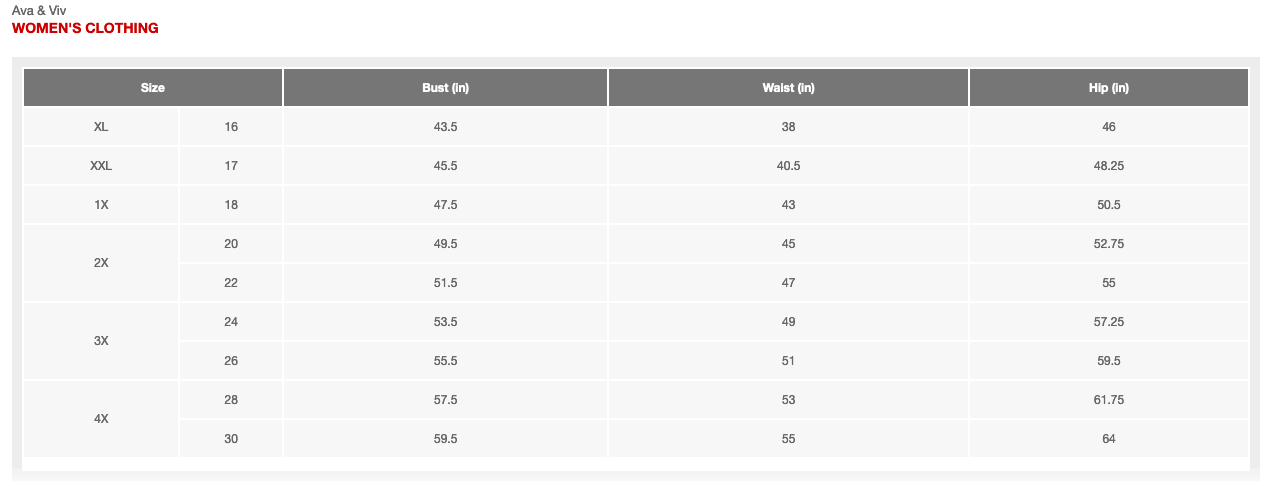The height and width of the screenshot is (483, 1266).
Task: Click bust value 59.5
Action: [x=446, y=439]
